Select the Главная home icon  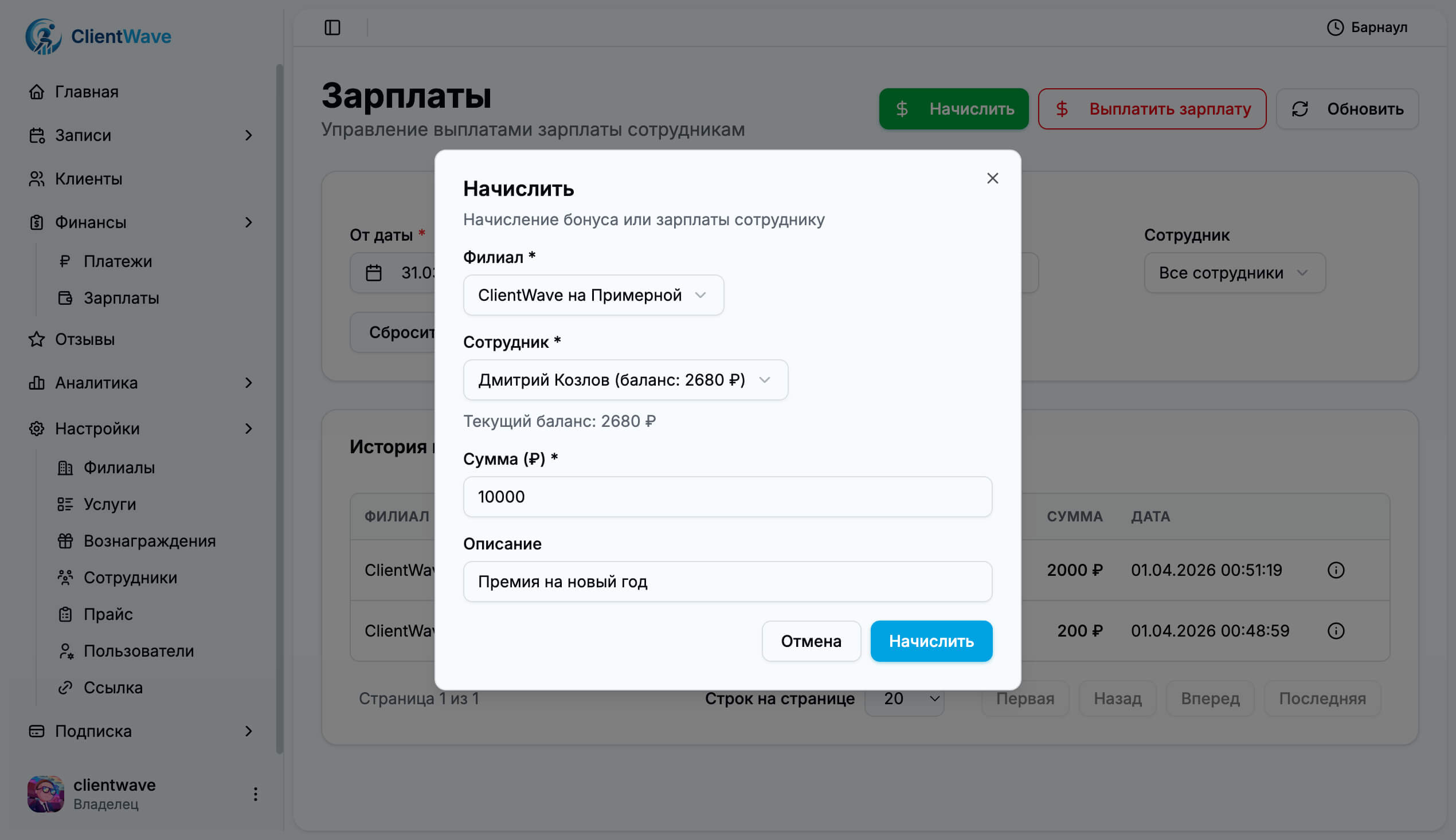pos(37,91)
